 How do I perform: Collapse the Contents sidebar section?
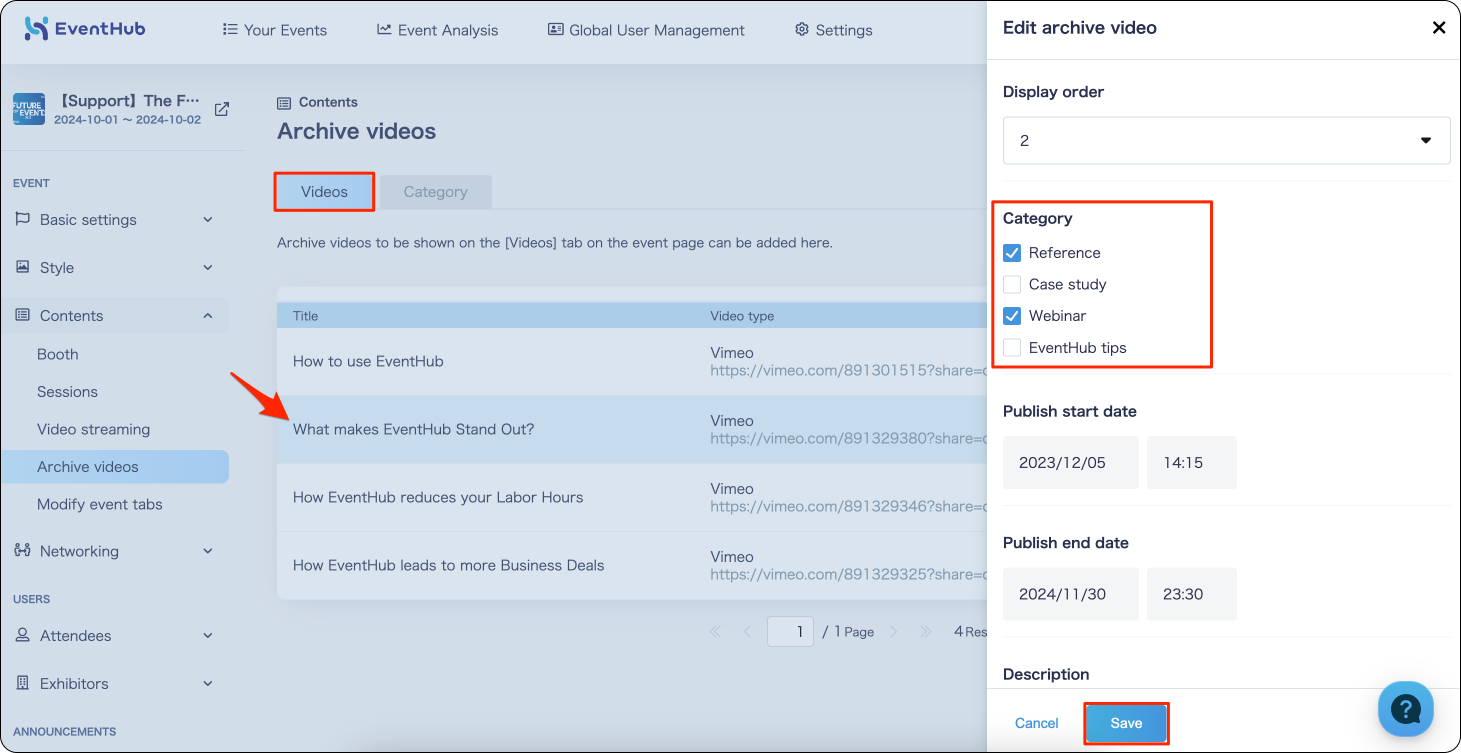(x=115, y=316)
